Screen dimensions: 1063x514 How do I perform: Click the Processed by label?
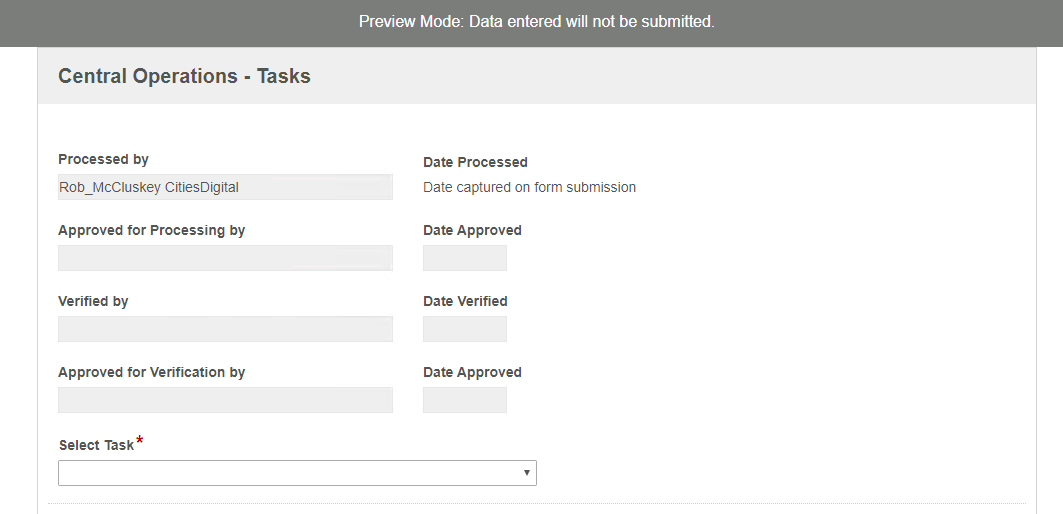pos(103,159)
